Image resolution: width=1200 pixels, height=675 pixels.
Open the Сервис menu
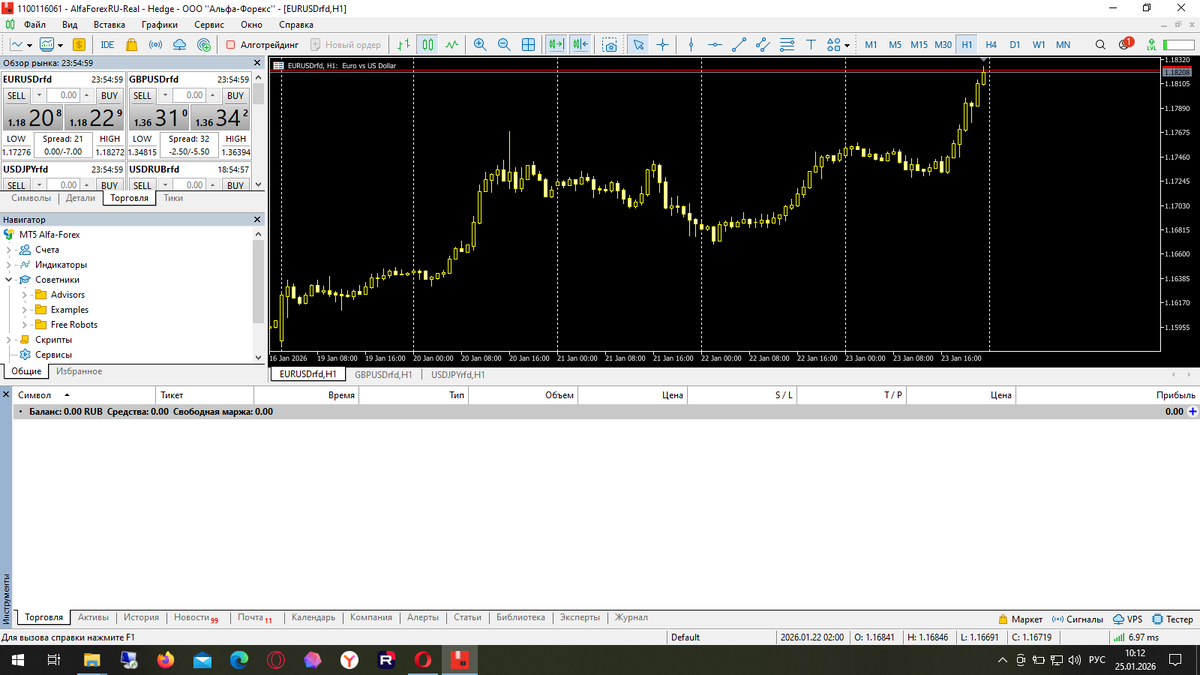(210, 24)
